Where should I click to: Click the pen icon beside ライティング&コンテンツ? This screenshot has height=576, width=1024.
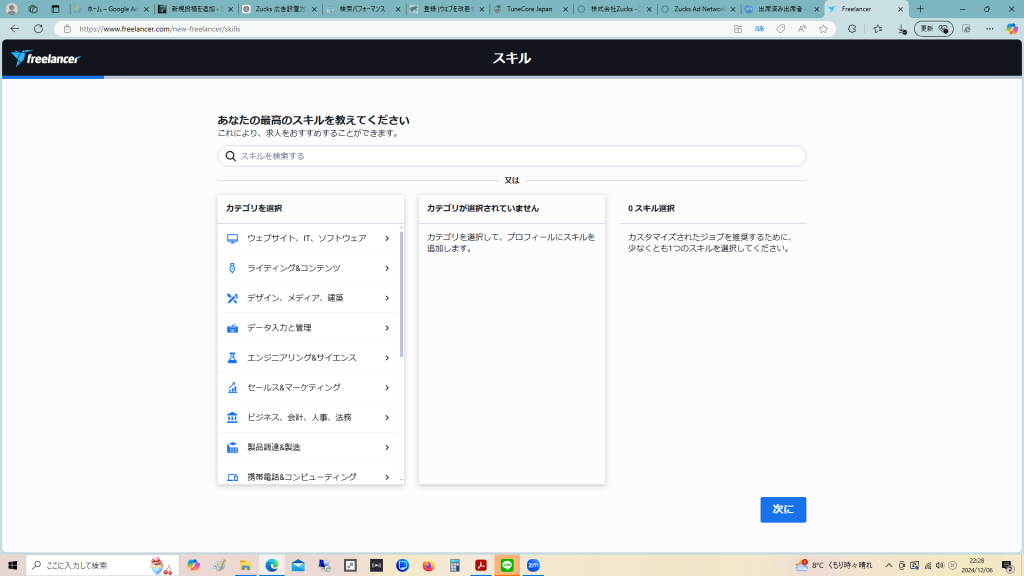232,268
